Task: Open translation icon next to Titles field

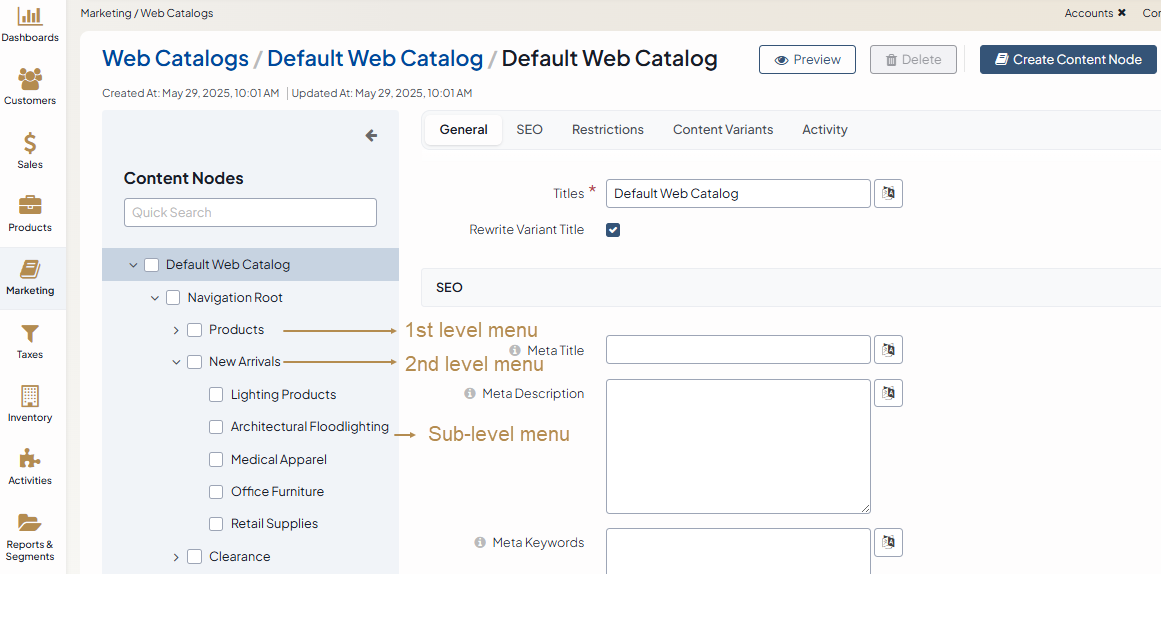Action: (x=888, y=193)
